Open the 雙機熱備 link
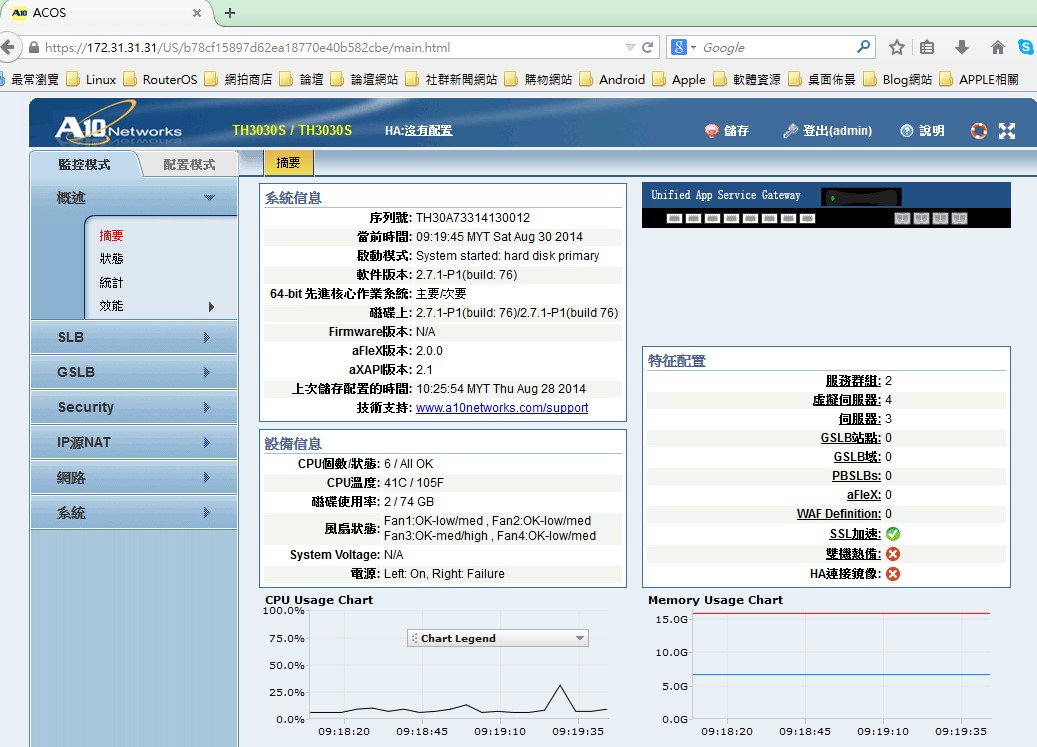The height and width of the screenshot is (747, 1037). click(853, 554)
